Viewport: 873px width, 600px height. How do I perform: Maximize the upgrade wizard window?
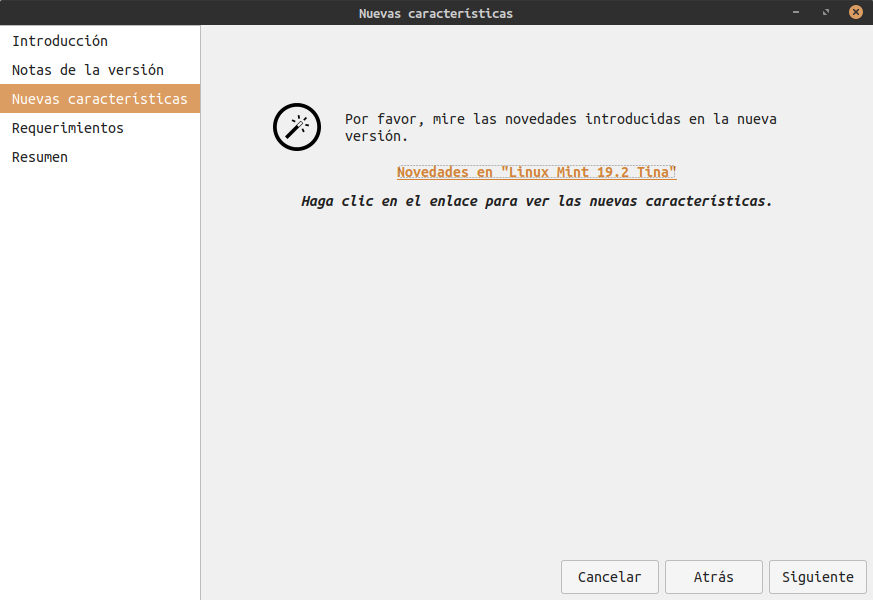[x=826, y=12]
